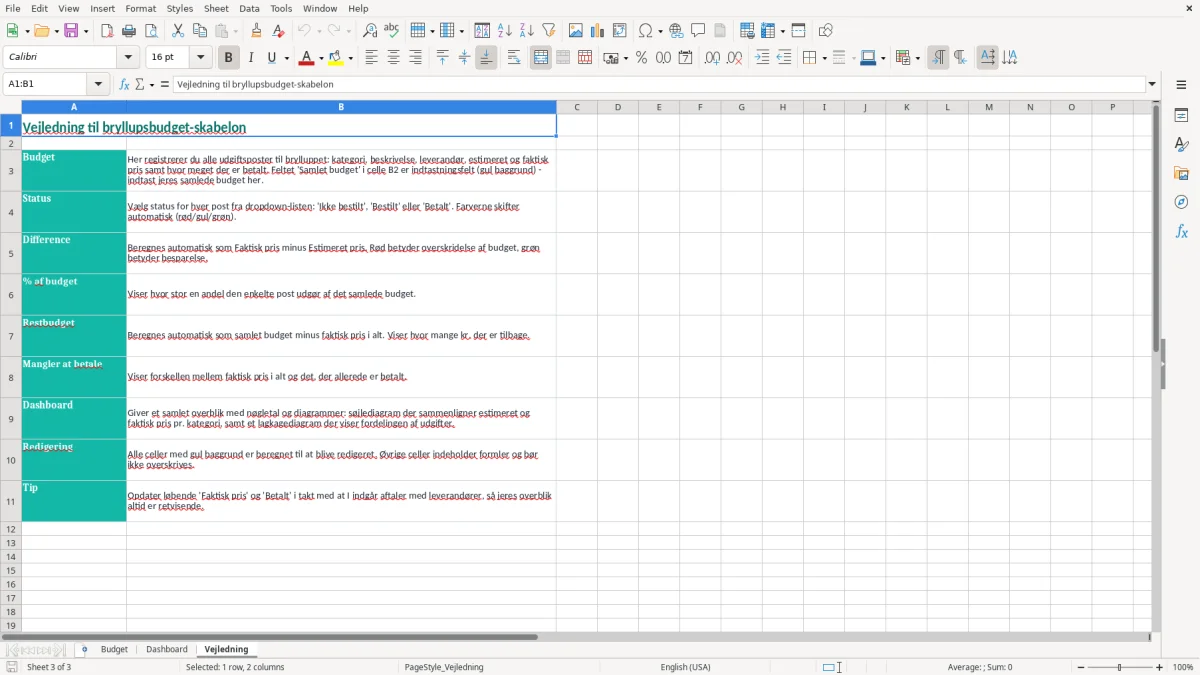Select row 12 header

pyautogui.click(x=11, y=529)
